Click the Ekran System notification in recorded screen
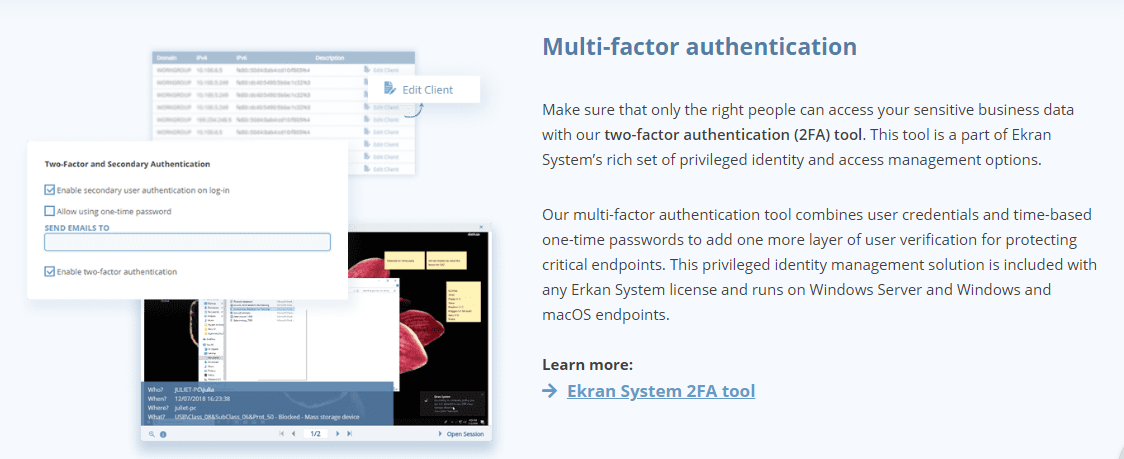The height and width of the screenshot is (459, 1124). (452, 405)
